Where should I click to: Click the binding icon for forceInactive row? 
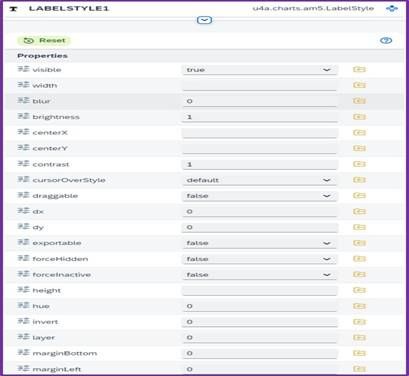(359, 274)
